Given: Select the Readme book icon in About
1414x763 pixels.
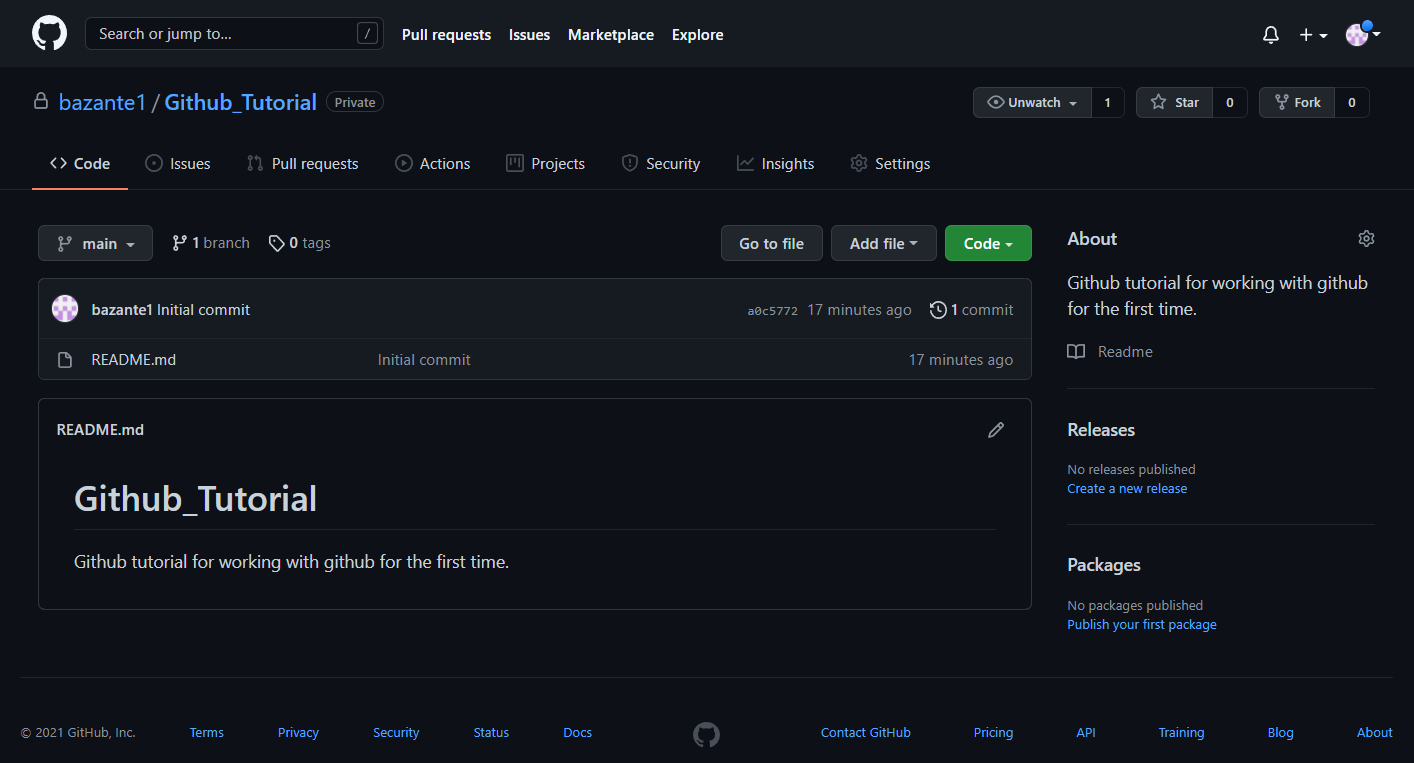Looking at the screenshot, I should click(1075, 351).
